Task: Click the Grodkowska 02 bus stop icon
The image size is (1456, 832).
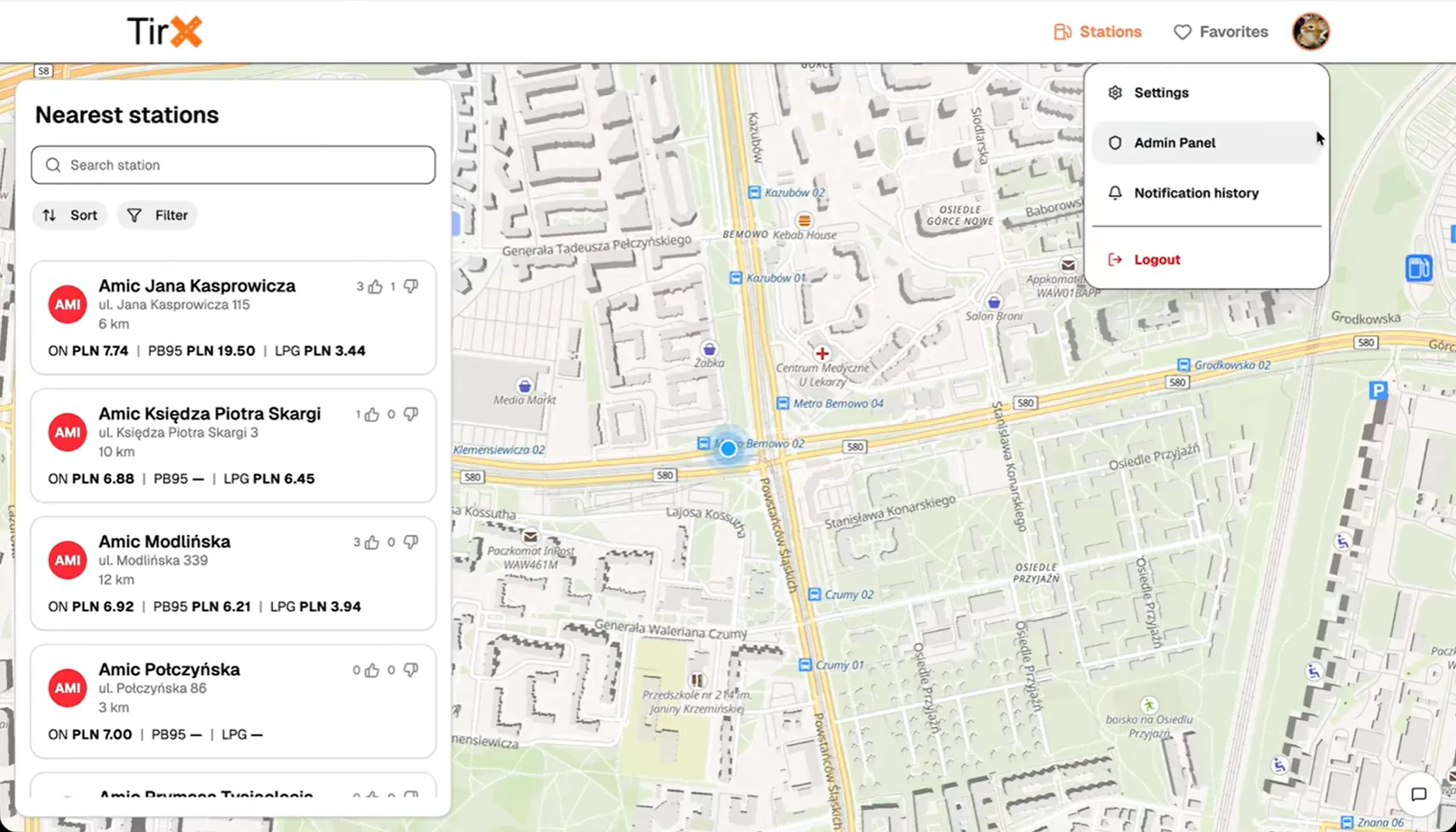Action: pyautogui.click(x=1183, y=365)
